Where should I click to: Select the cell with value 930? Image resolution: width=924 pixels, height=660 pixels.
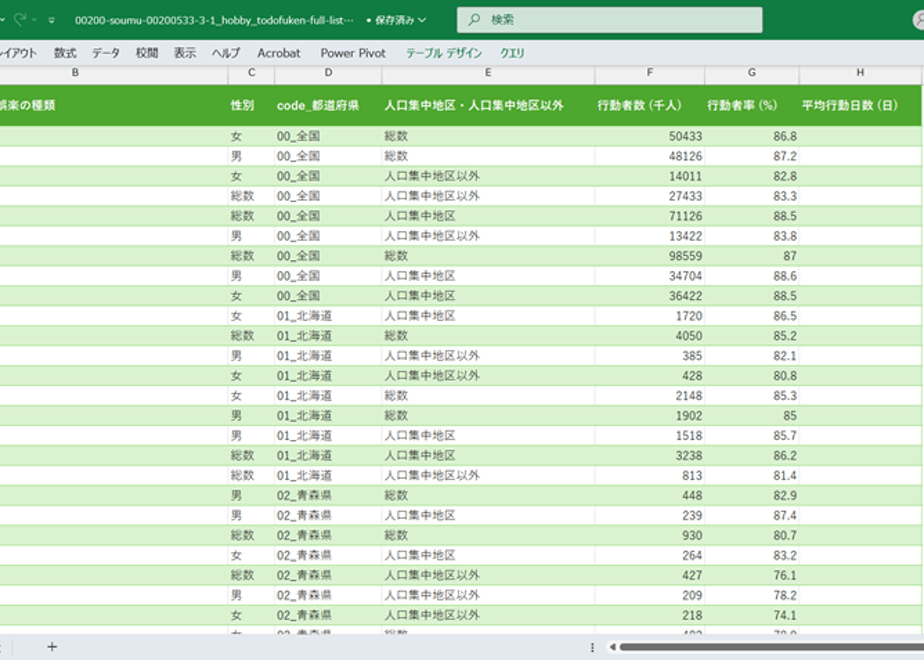pos(649,535)
